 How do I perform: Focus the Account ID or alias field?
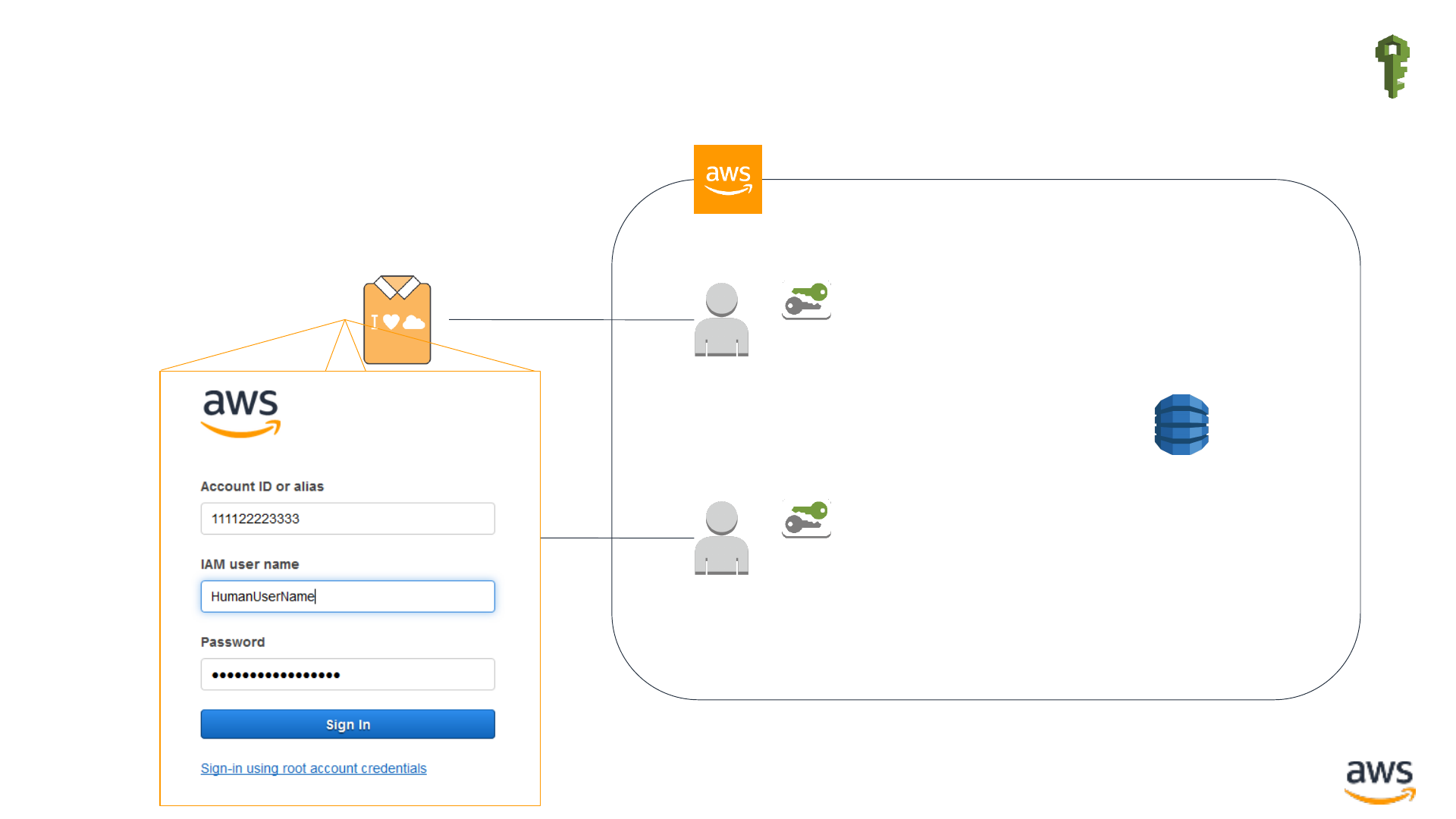tap(348, 519)
